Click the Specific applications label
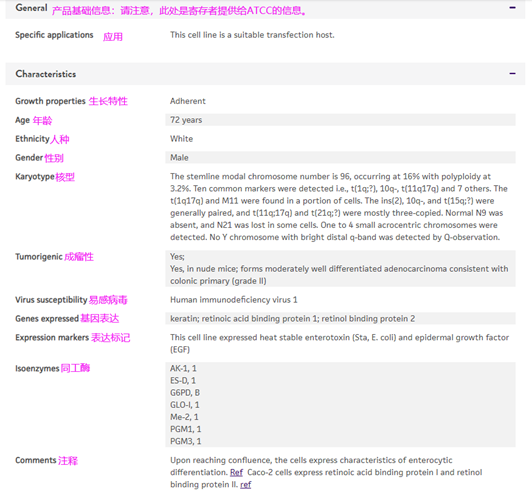Image resolution: width=532 pixels, height=497 pixels. 54,35
